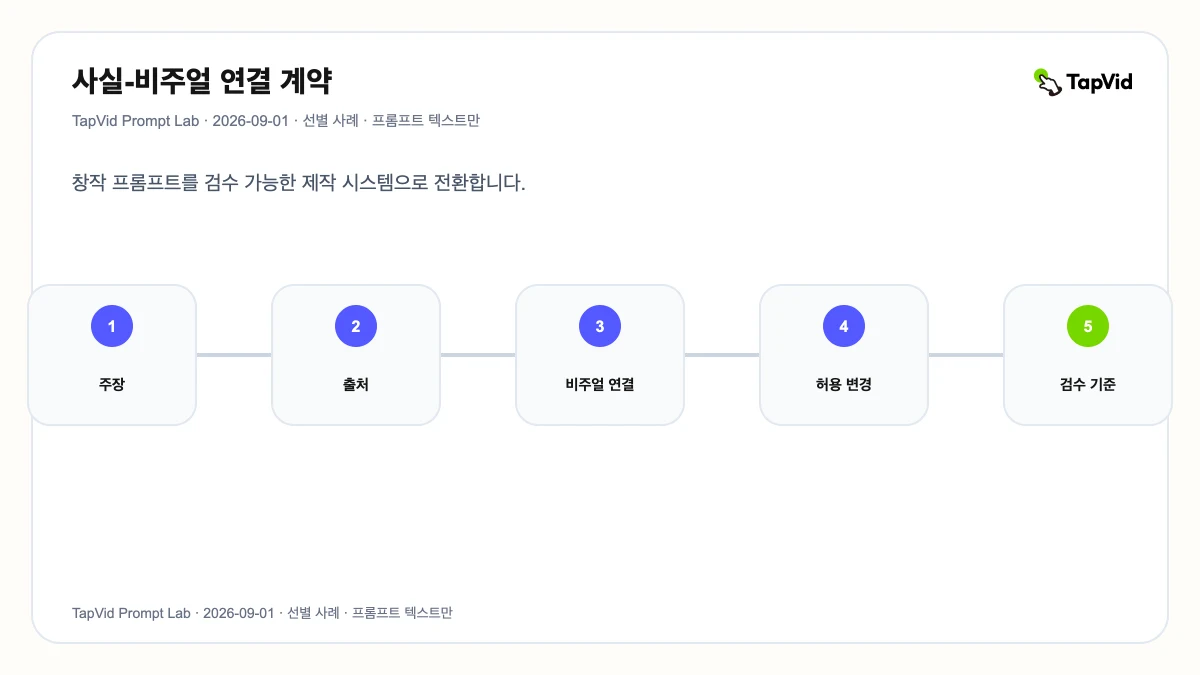Screen dimensions: 1200x675
Task: Click the header TapVid Prompt Lab metadata line
Action: [276, 121]
